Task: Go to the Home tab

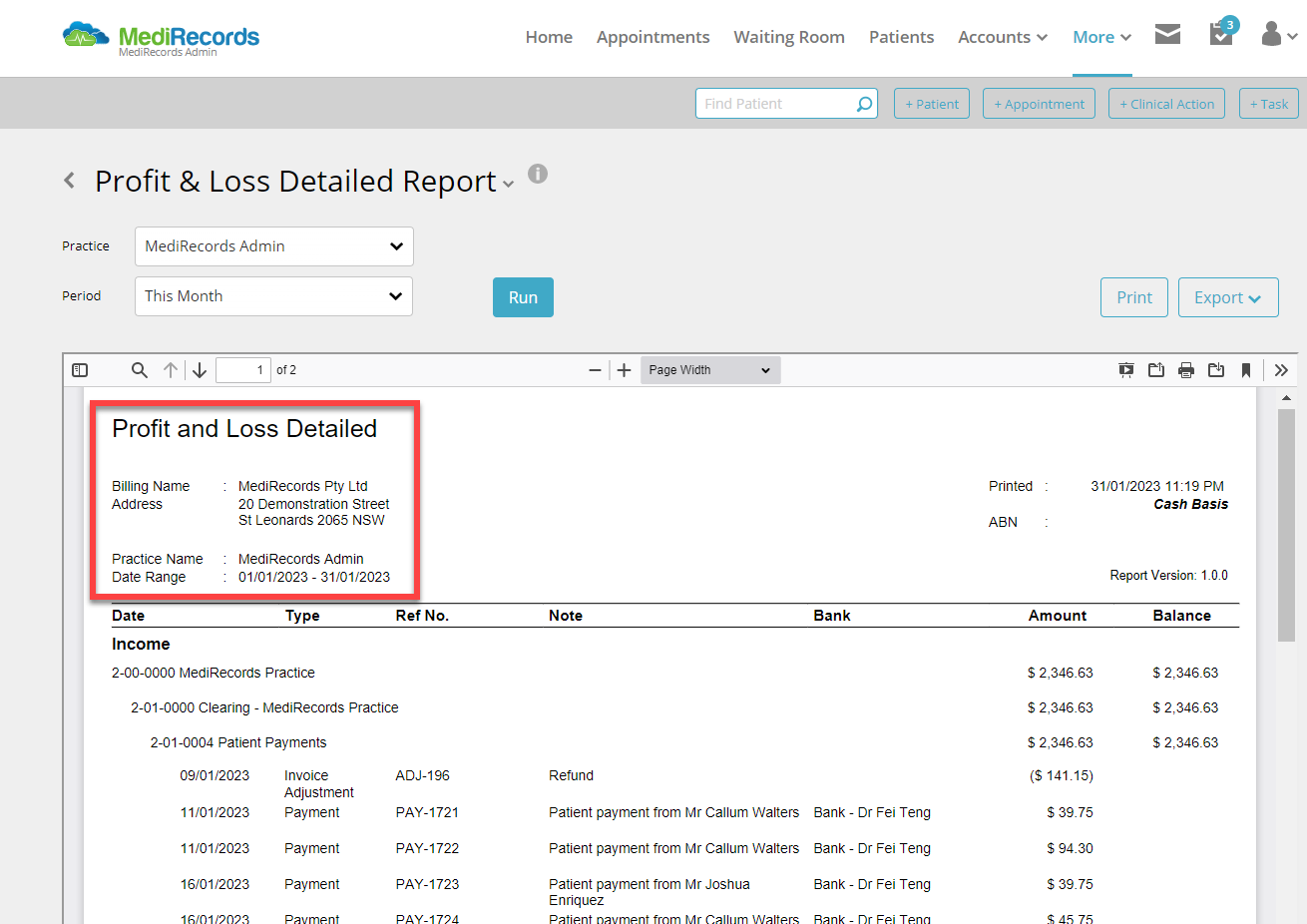Action: [549, 37]
